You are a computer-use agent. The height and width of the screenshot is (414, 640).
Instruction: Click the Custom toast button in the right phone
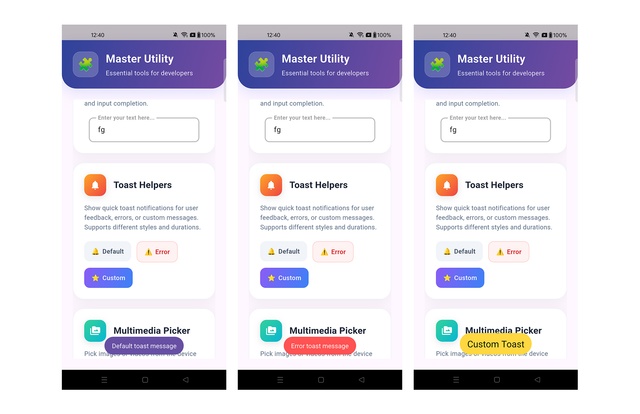click(460, 278)
